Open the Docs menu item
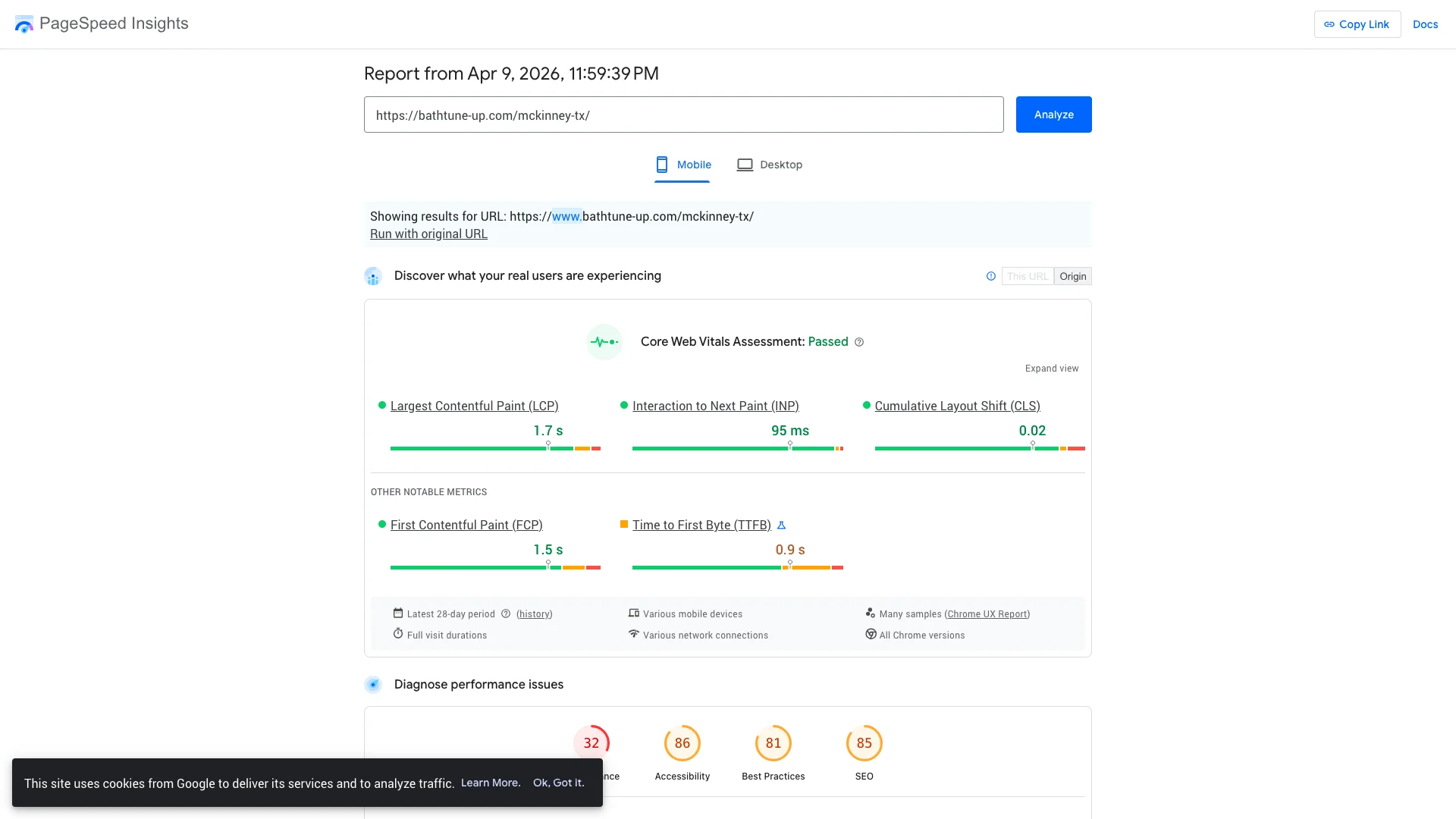This screenshot has height=819, width=1456. click(1425, 24)
